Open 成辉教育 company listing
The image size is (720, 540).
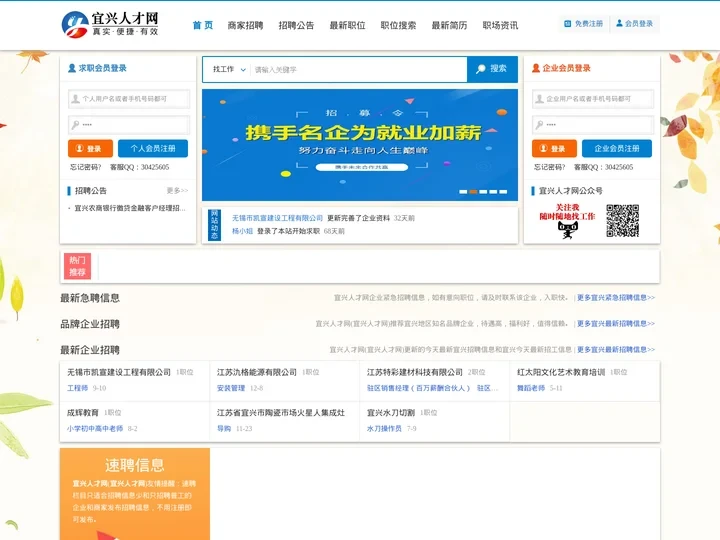point(83,412)
